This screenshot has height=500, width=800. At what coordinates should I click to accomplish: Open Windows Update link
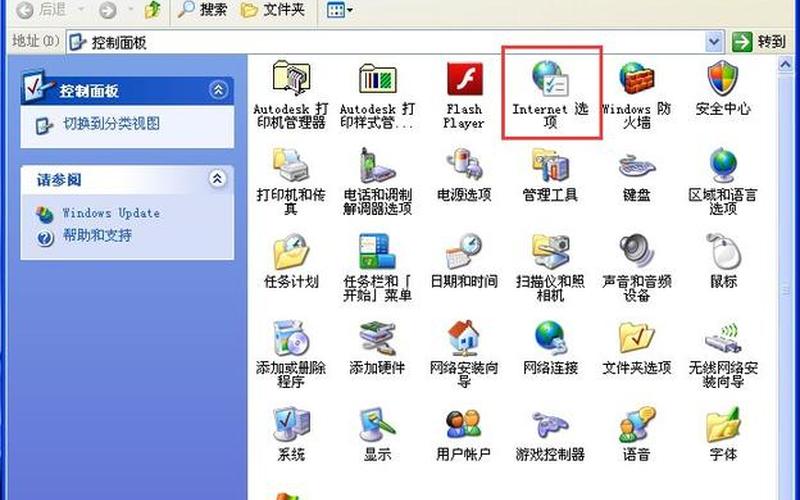pyautogui.click(x=111, y=213)
